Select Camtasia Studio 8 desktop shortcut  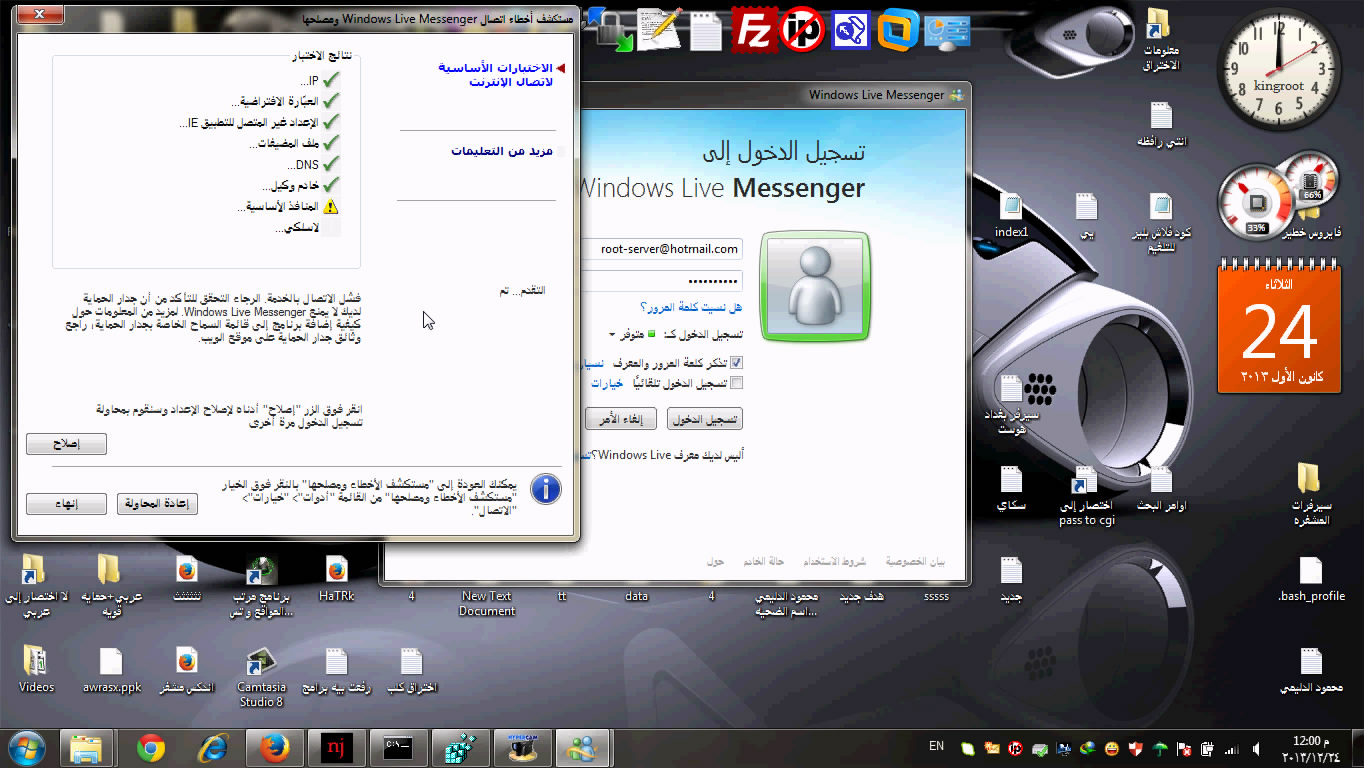[x=261, y=676]
